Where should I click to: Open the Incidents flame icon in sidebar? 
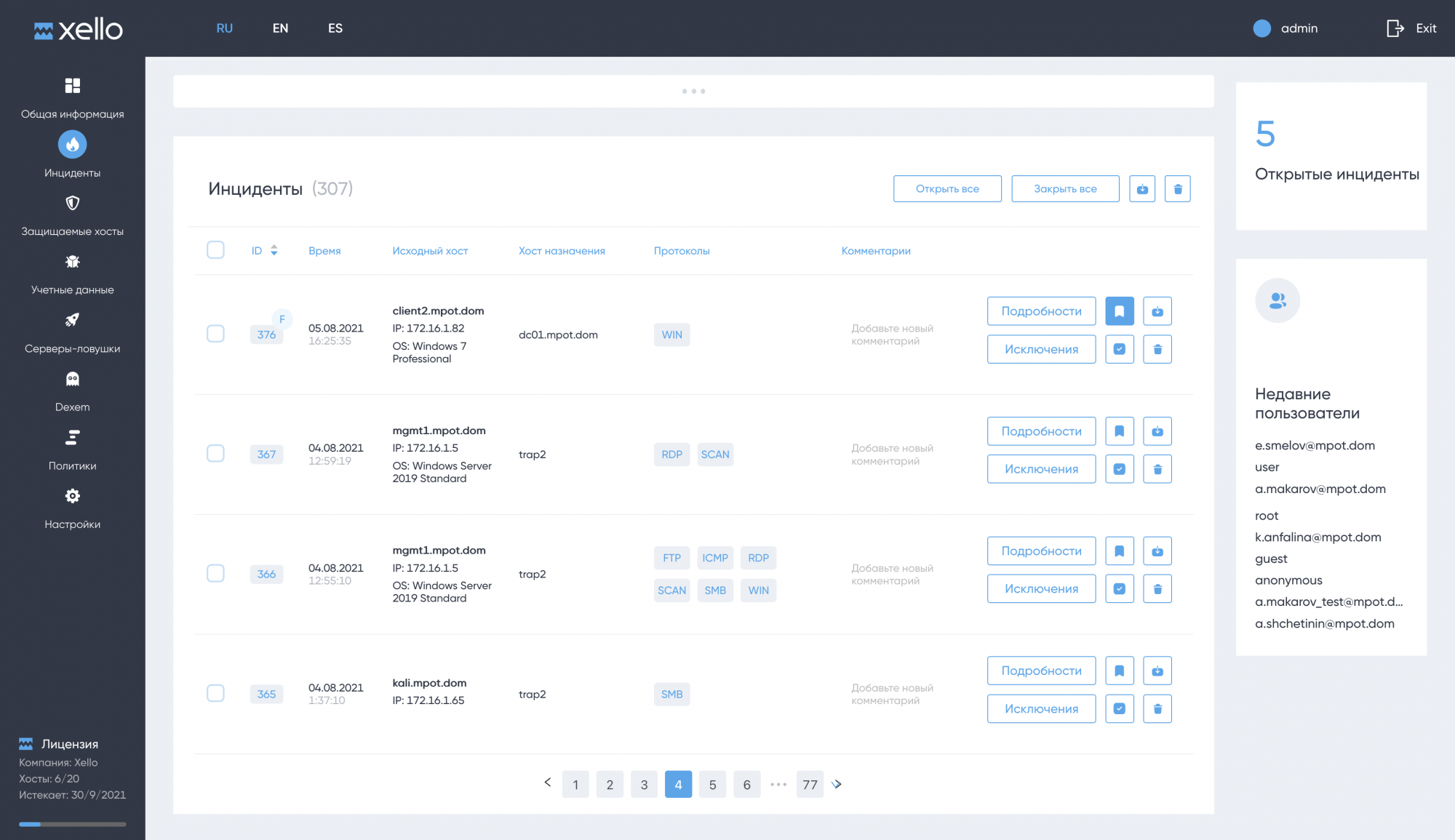pos(72,145)
